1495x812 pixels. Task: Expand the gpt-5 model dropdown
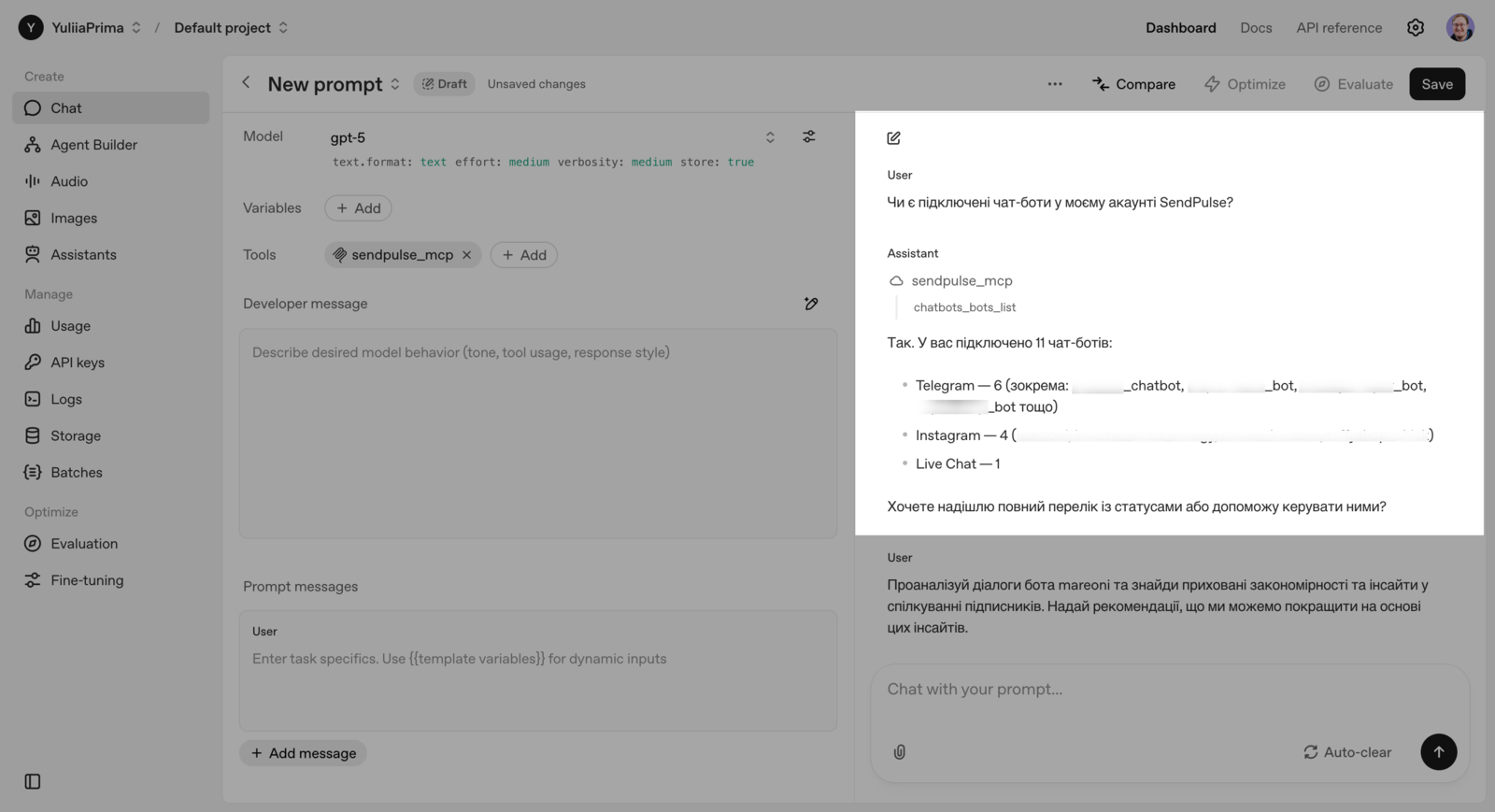coord(770,137)
